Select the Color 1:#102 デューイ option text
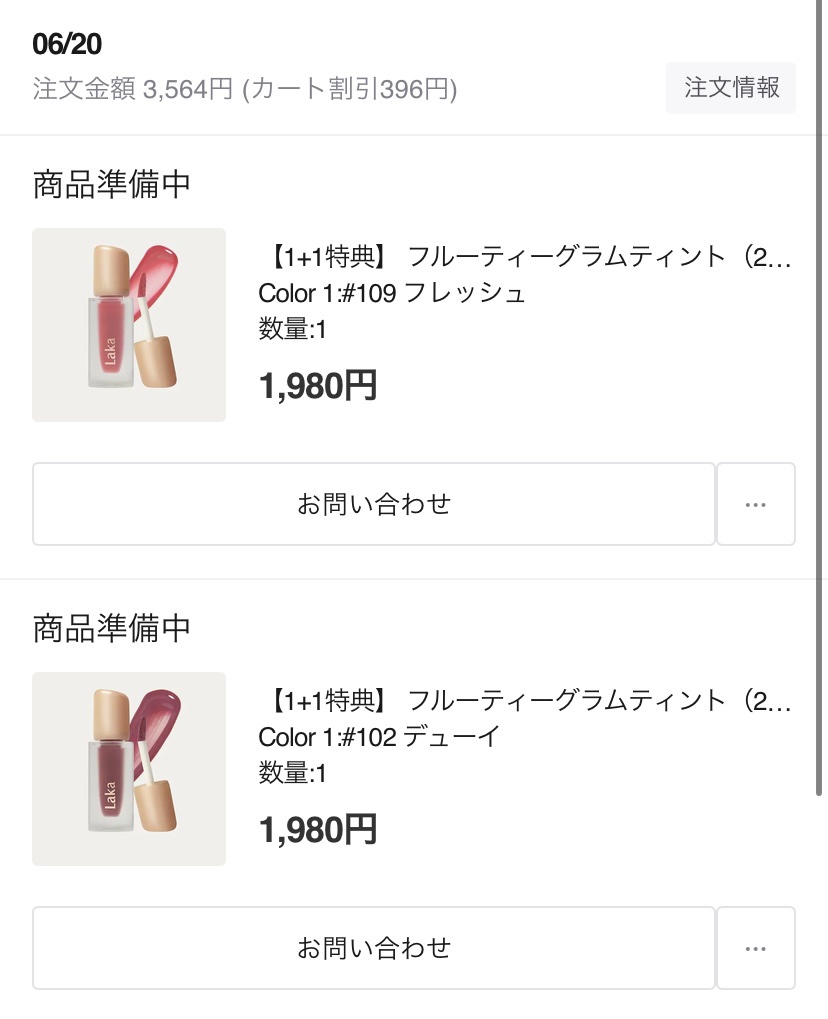 (x=378, y=737)
